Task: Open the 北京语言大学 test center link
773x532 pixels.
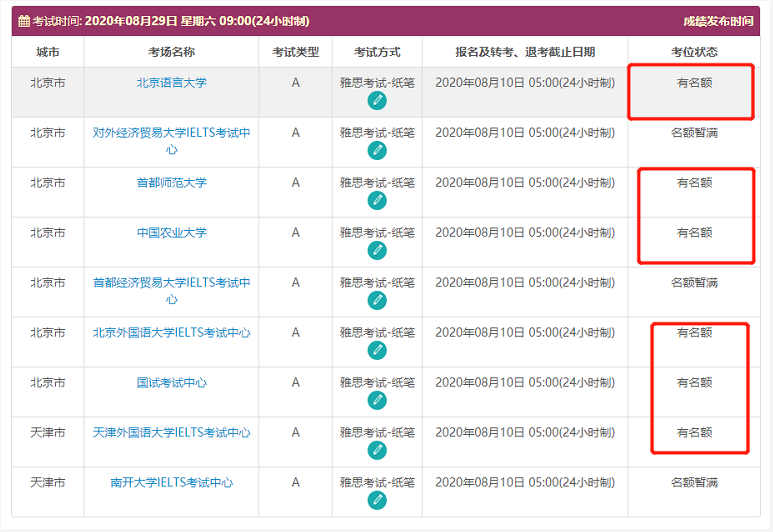Action: (x=172, y=83)
